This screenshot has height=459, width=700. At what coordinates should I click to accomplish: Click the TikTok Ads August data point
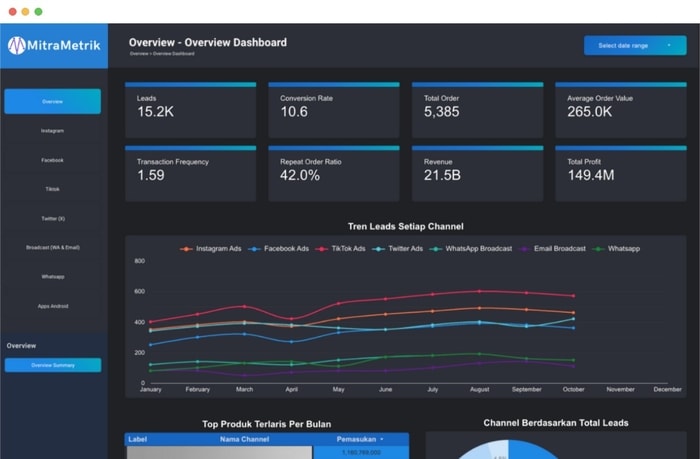(x=479, y=291)
